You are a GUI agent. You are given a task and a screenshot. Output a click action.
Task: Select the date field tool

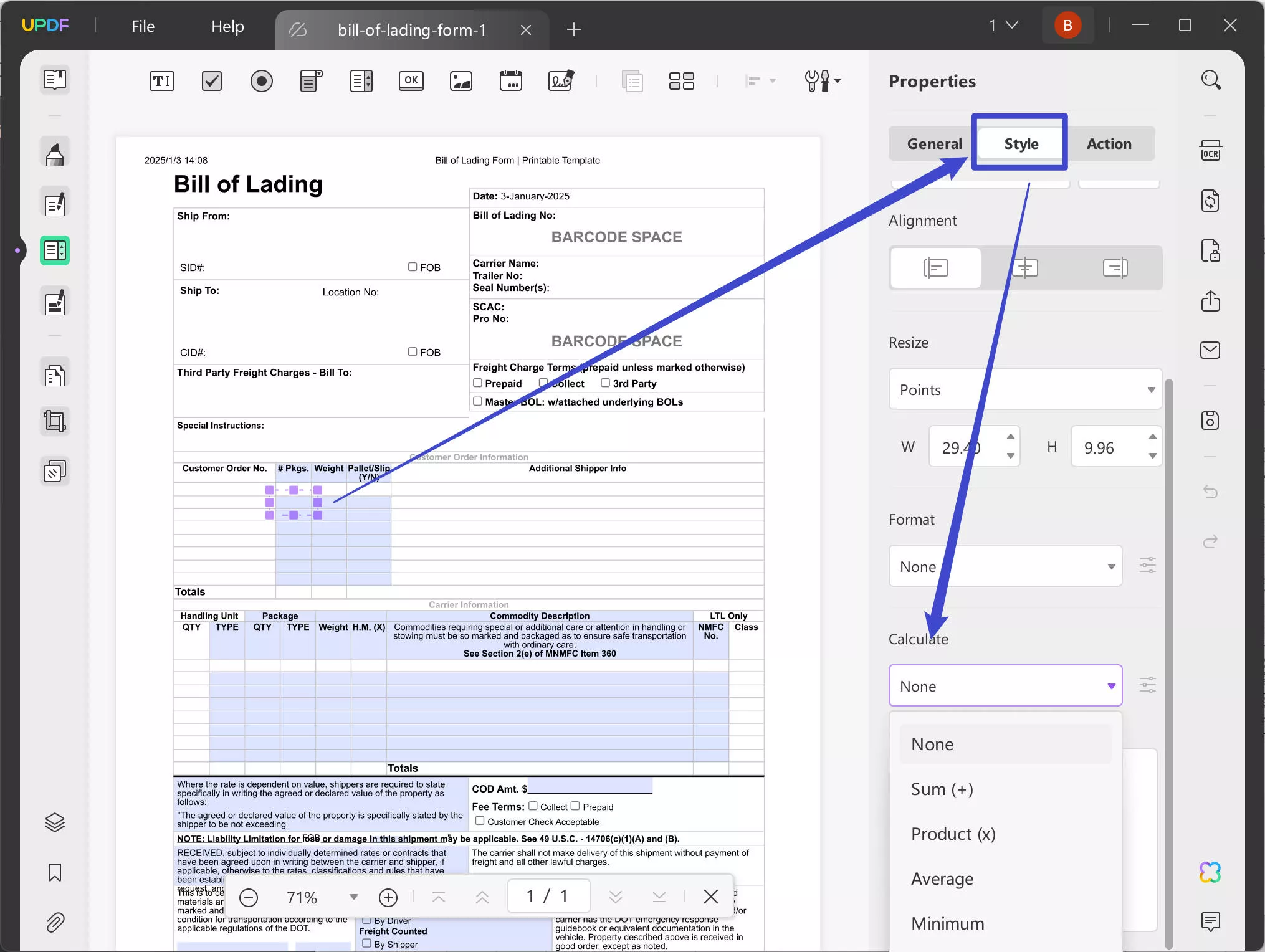[x=511, y=81]
